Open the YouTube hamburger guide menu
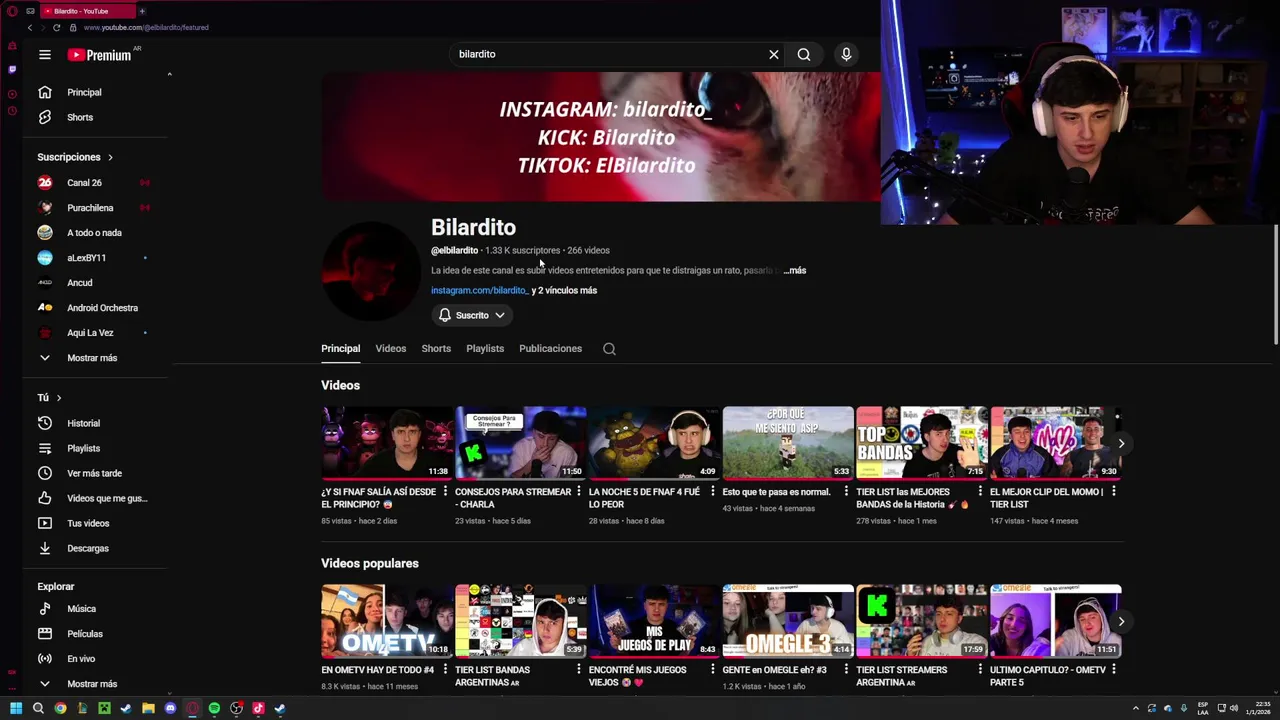 [44, 55]
